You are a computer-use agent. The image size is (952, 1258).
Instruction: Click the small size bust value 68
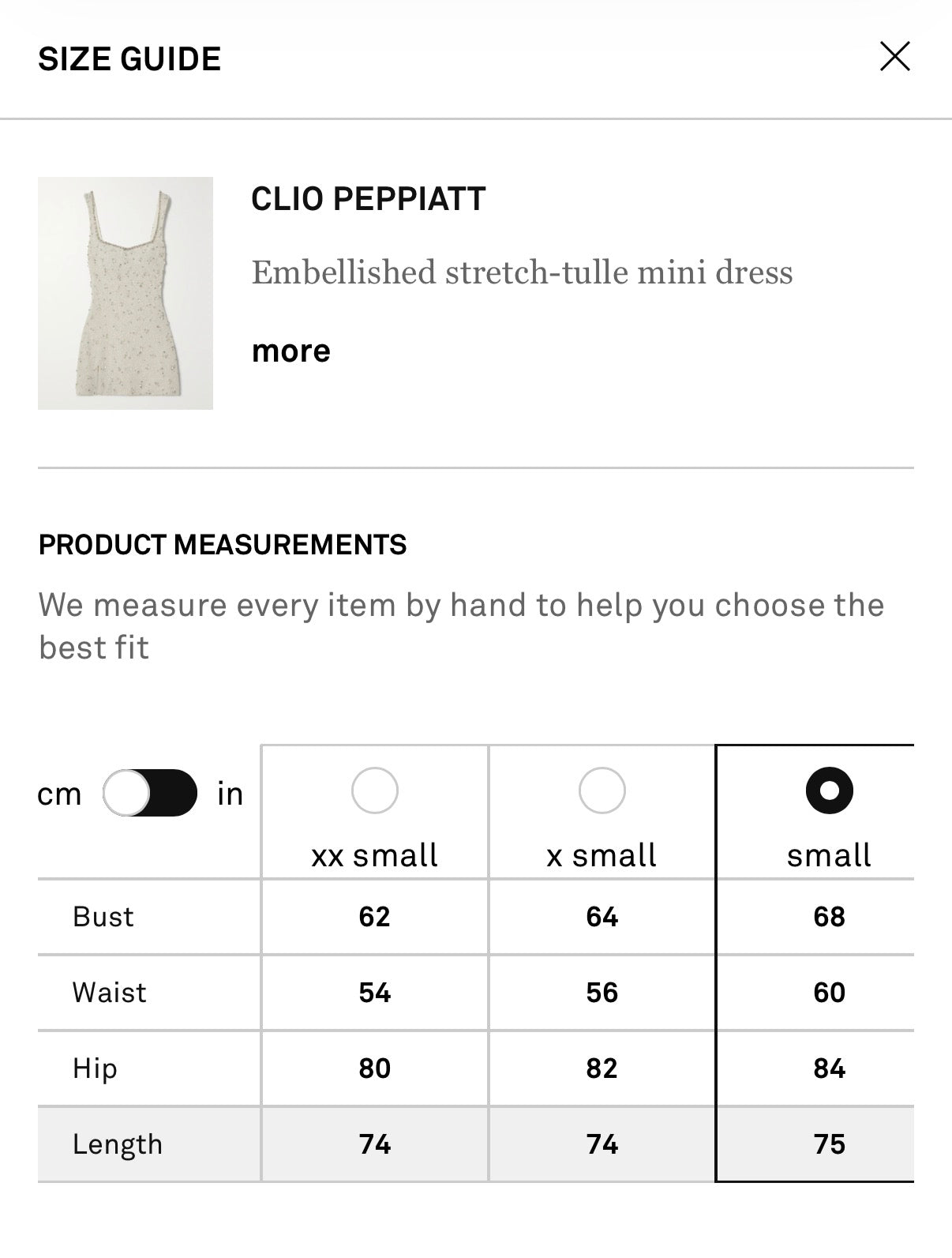pos(829,916)
